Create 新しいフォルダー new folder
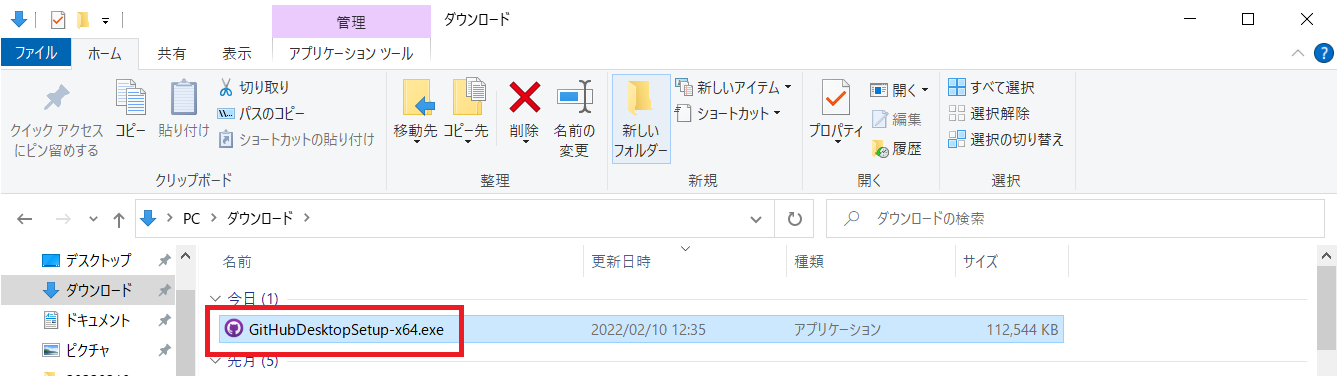Screen dimensions: 1338x376 (641, 119)
